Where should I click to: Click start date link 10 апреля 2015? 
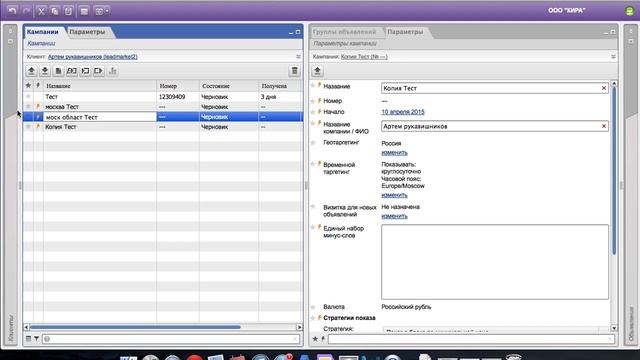click(403, 112)
